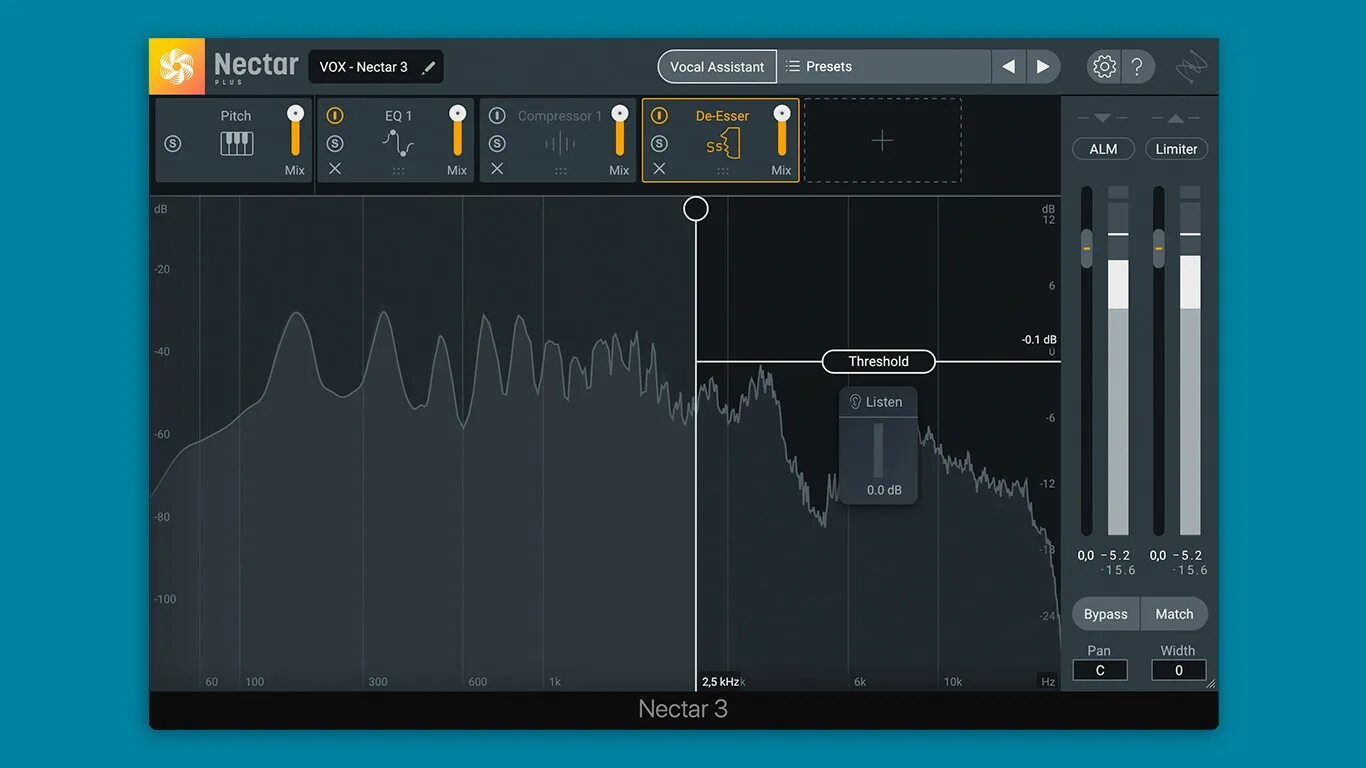
Task: Open the help question mark
Action: [1137, 67]
